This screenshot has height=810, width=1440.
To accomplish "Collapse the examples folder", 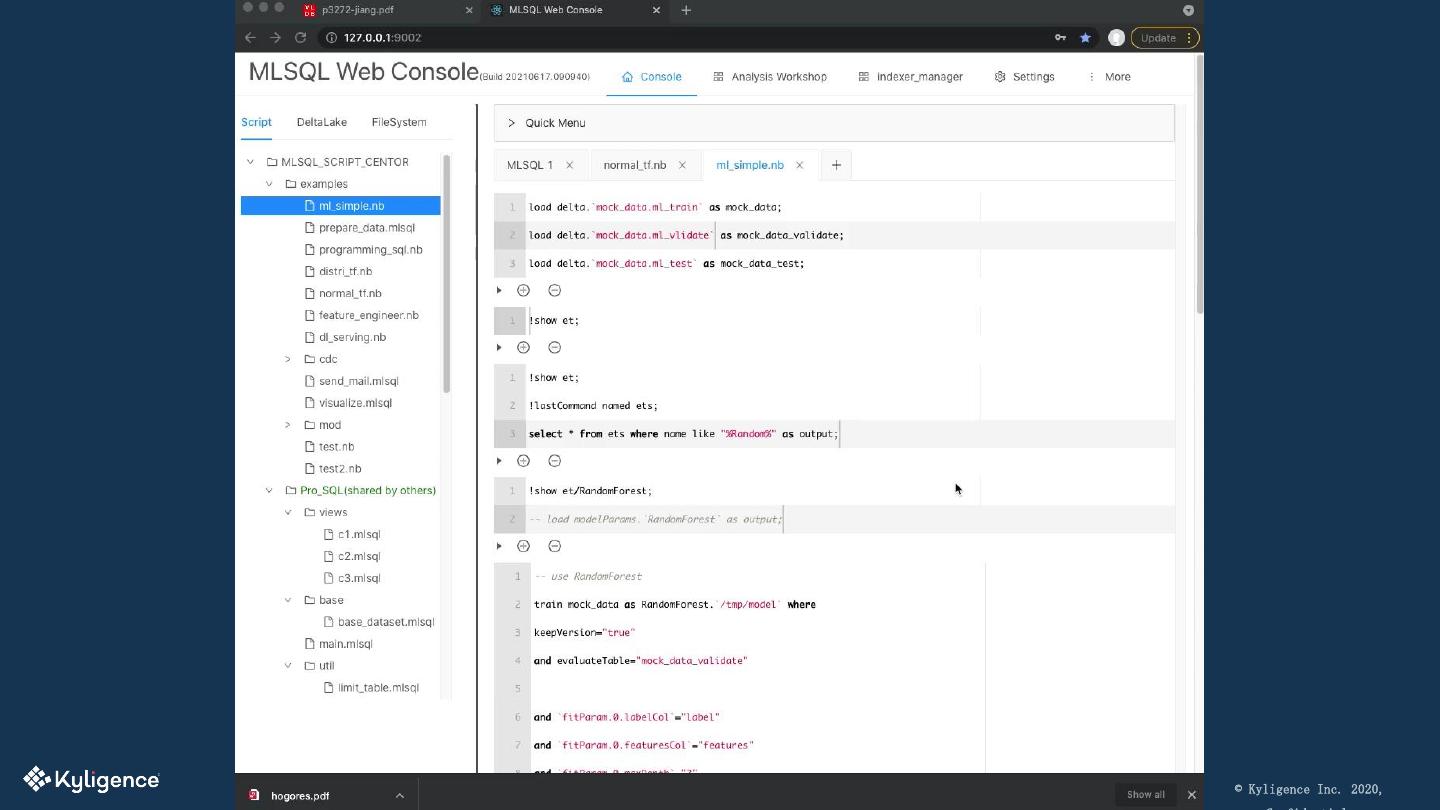I will [x=269, y=184].
